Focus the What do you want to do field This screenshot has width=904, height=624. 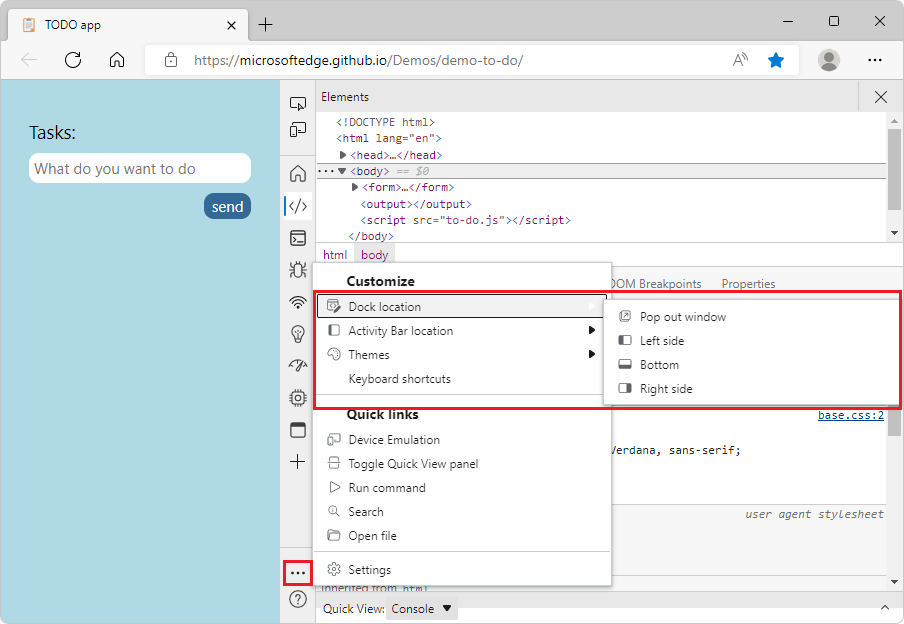(x=140, y=168)
